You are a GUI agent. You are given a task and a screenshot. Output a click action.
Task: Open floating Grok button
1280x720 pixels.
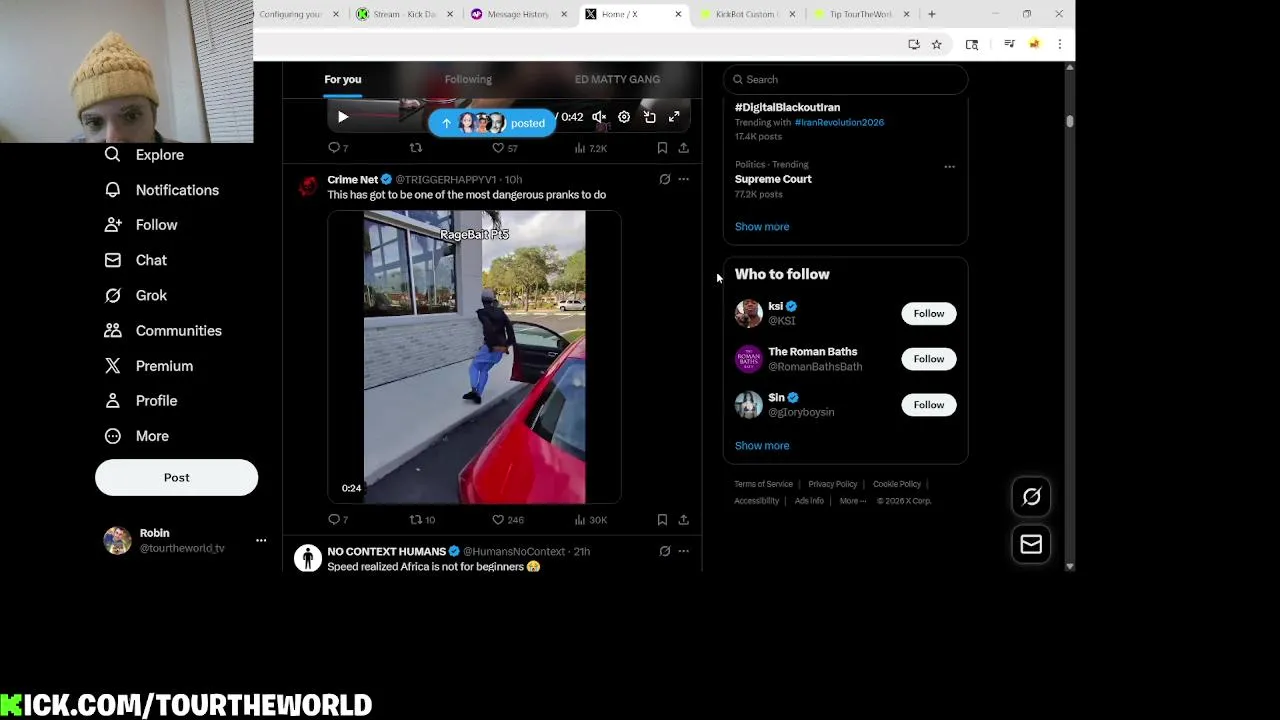(1031, 497)
